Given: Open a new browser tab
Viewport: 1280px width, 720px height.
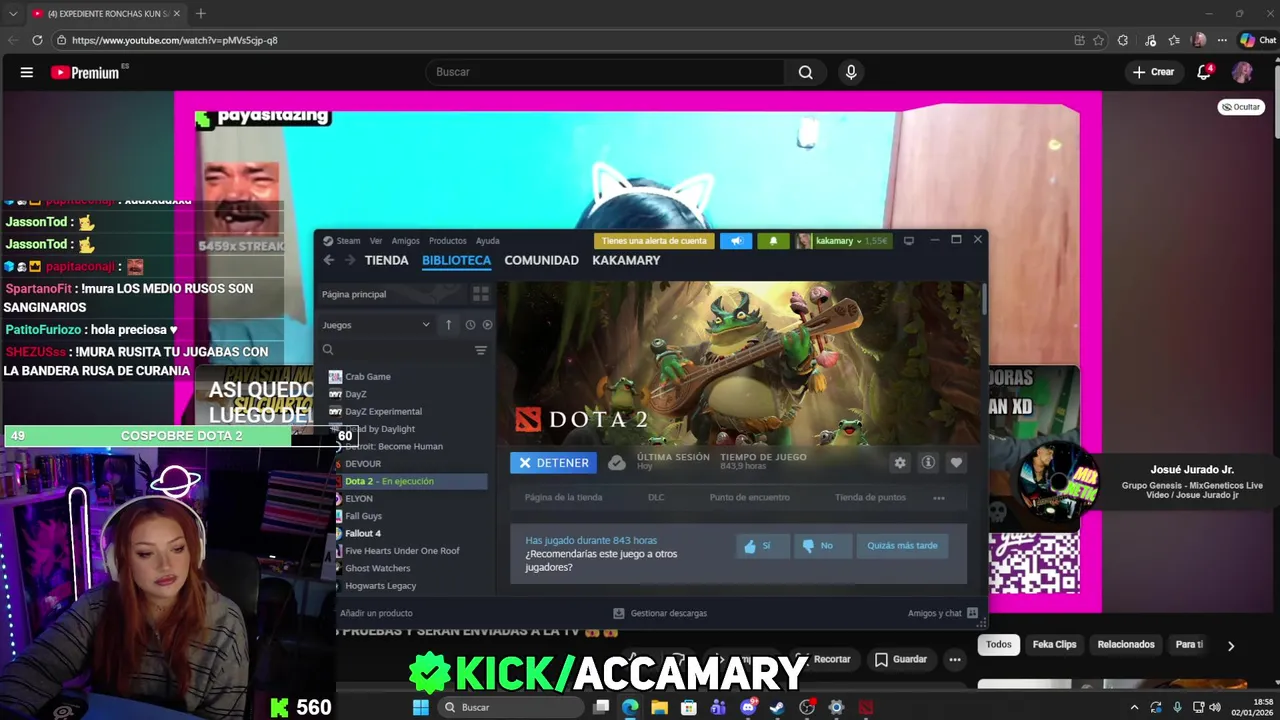Looking at the screenshot, I should 200,13.
